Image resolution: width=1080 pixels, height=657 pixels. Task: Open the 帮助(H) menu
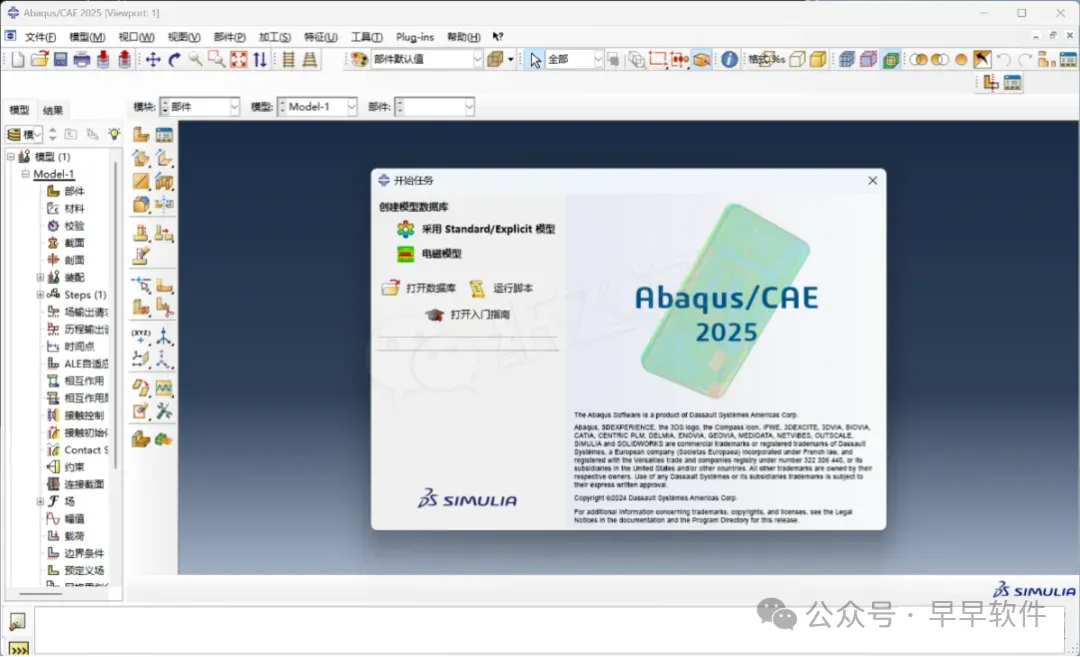pos(464,36)
